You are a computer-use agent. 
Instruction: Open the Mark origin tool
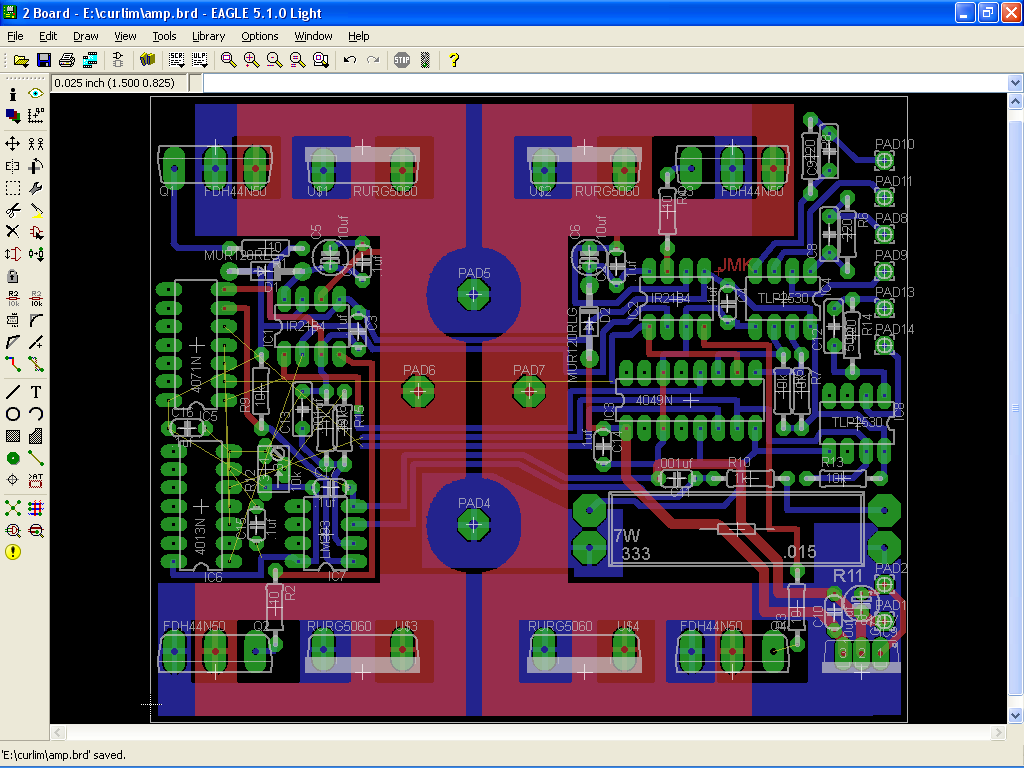pos(36,116)
